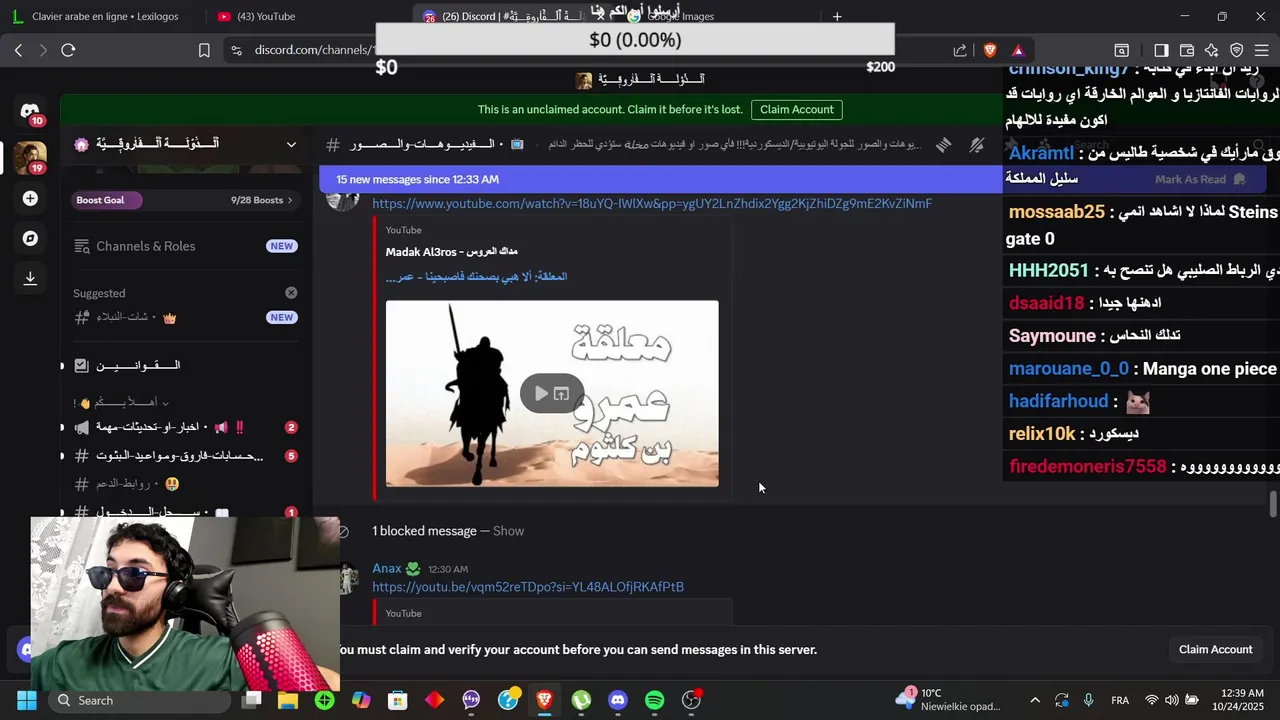Open Windows Start menu
The image size is (1280, 720).
[27, 700]
